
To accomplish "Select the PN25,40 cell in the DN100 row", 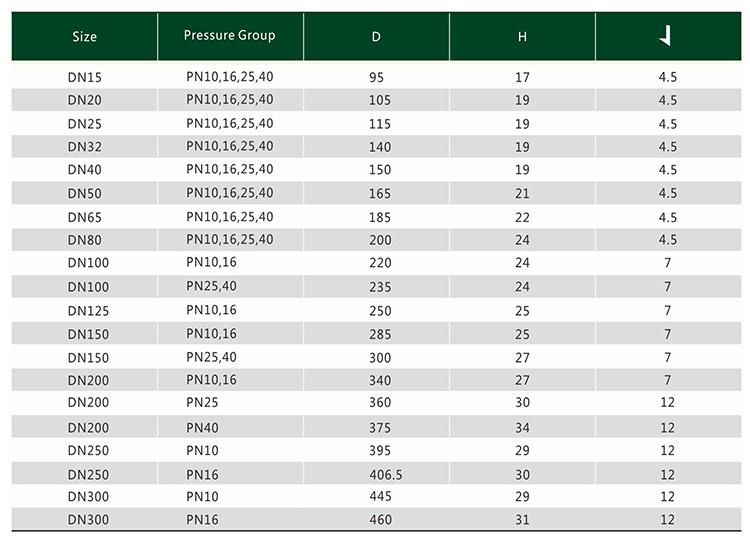I will [x=211, y=286].
